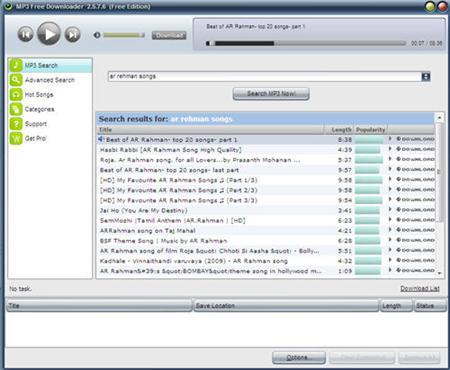Sort results by Length column
The height and width of the screenshot is (370, 450).
click(x=339, y=130)
